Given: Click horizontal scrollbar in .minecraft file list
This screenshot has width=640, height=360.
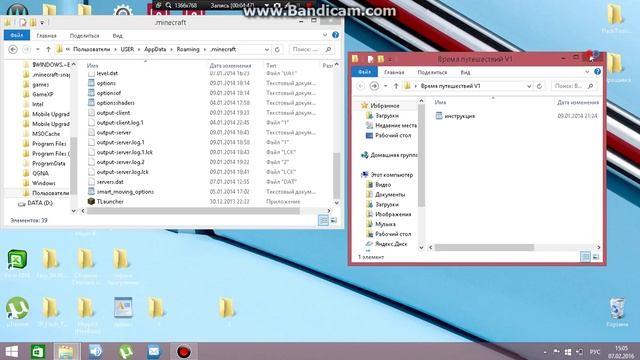Looking at the screenshot, I should [x=193, y=211].
